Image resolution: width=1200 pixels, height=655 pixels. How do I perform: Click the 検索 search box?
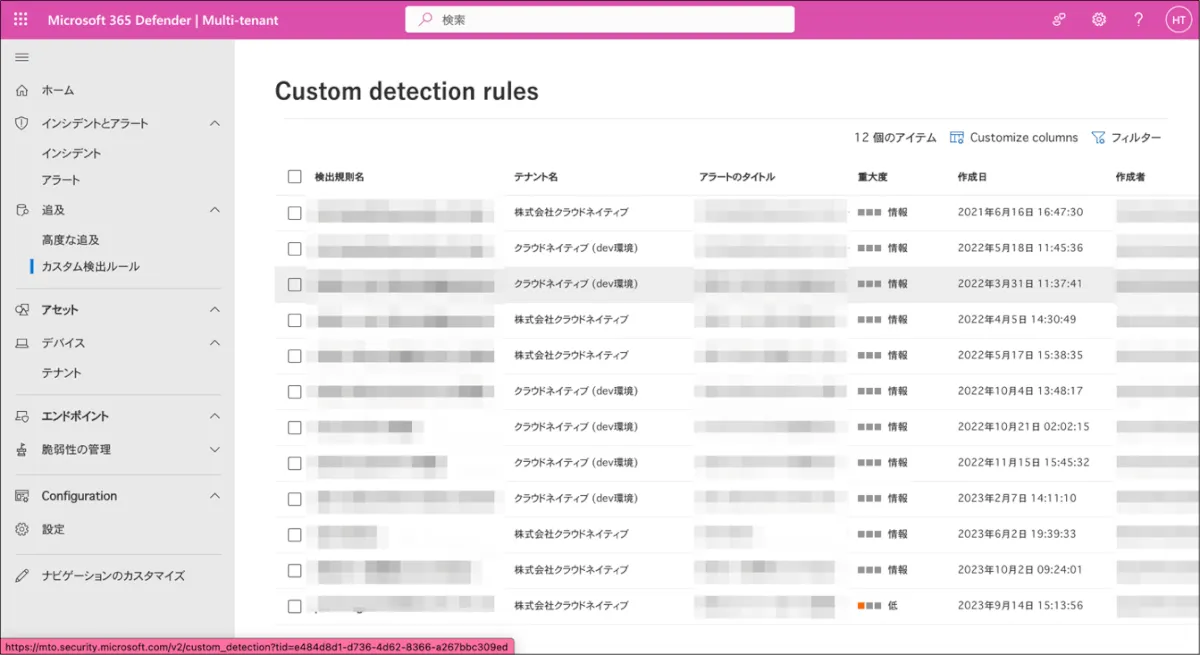(600, 20)
